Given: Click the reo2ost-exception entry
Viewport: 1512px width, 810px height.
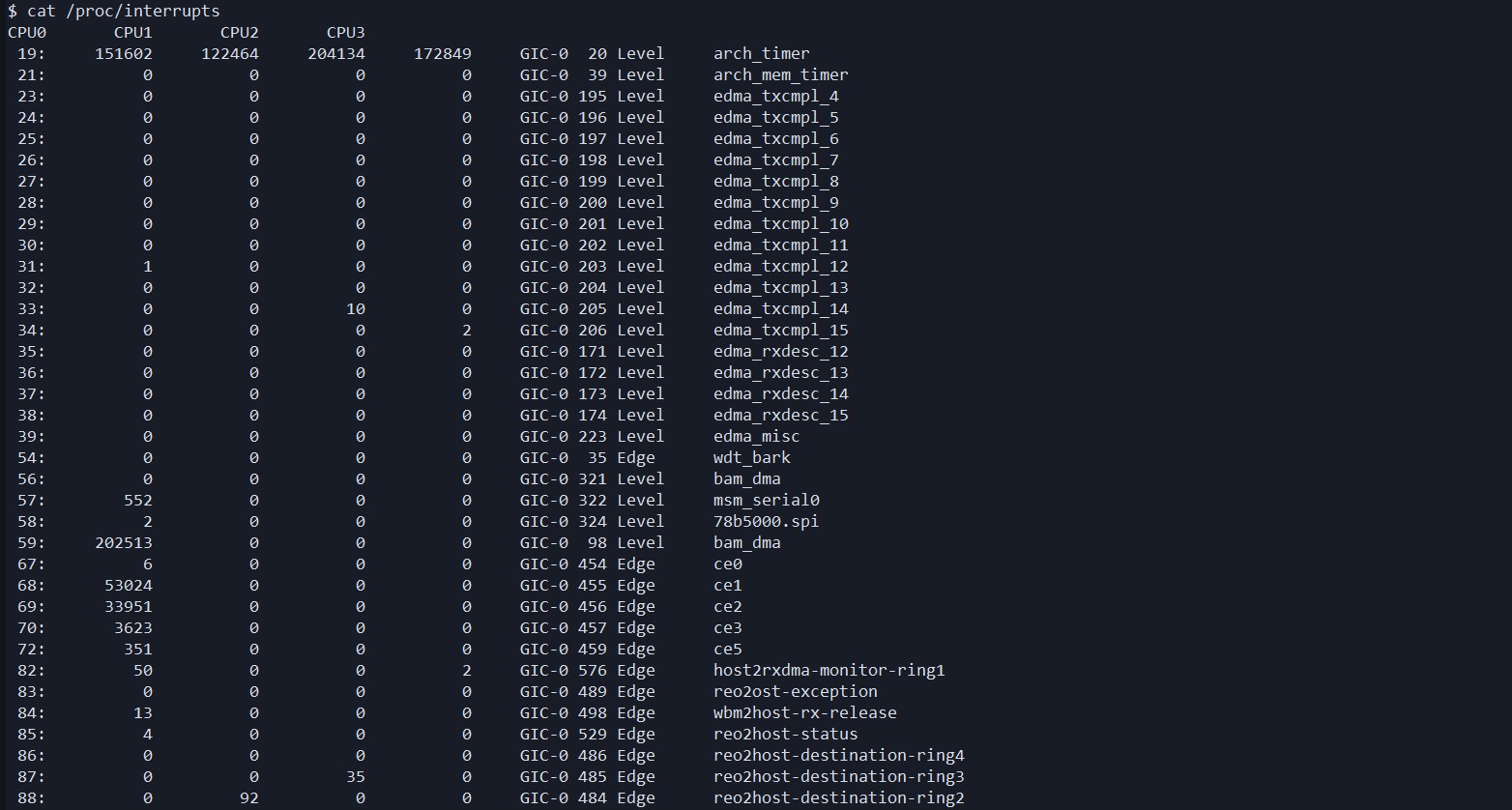Looking at the screenshot, I should (796, 692).
